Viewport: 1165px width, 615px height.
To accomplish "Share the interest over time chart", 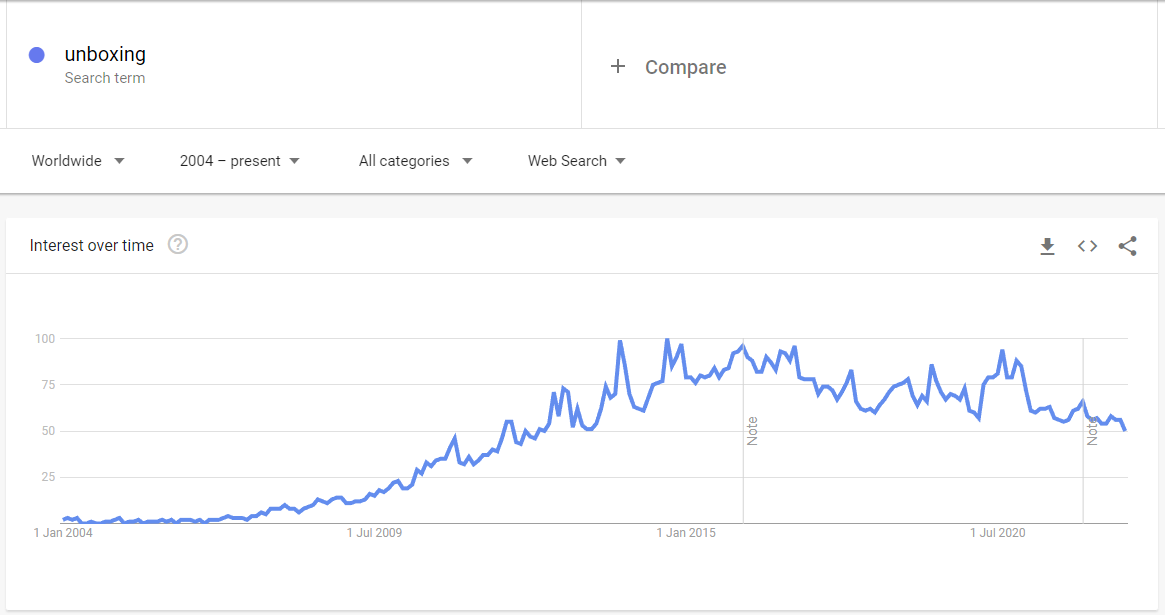I will 1128,245.
